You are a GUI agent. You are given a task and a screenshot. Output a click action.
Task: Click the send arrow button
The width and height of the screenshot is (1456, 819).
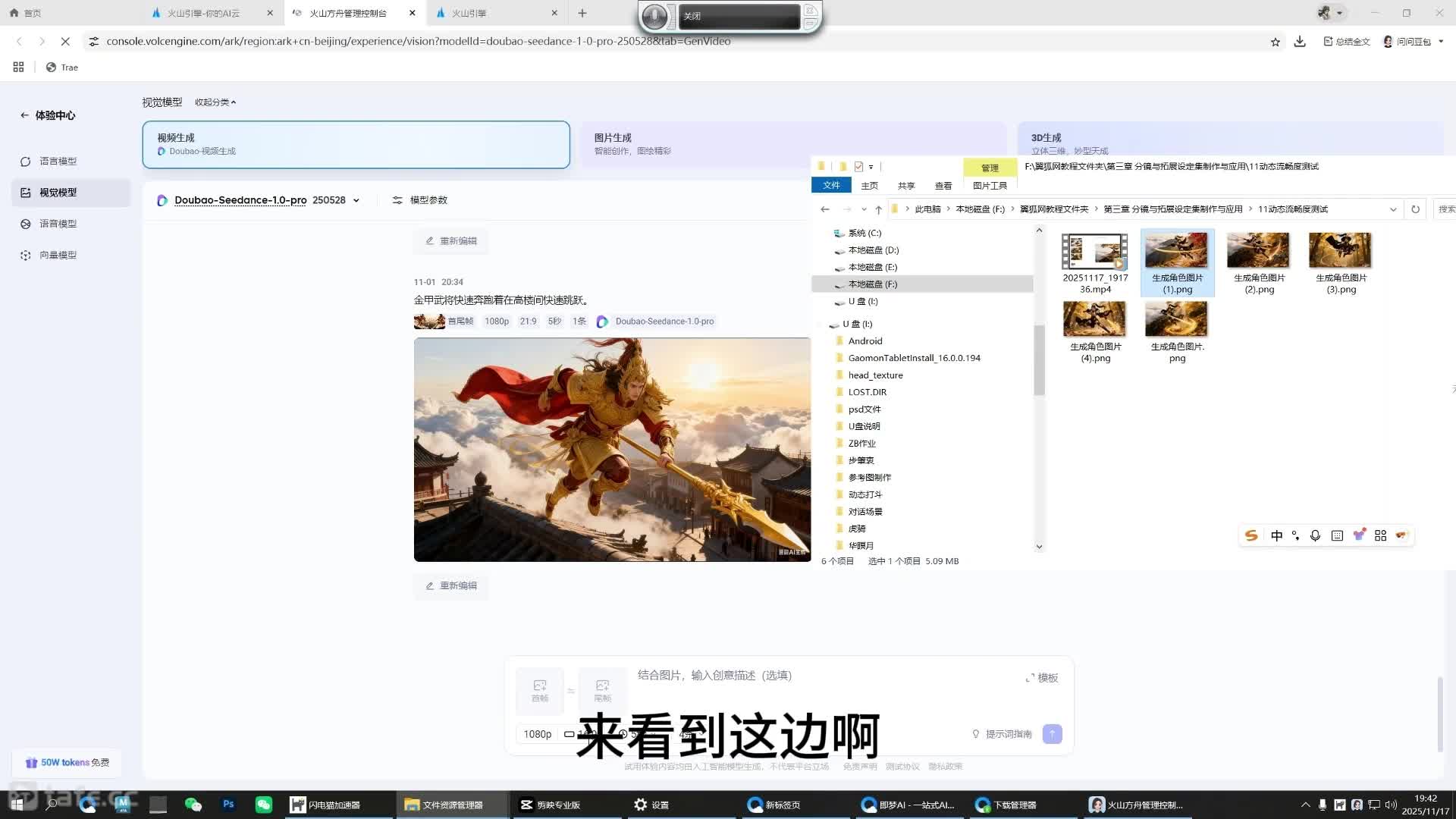coord(1052,734)
